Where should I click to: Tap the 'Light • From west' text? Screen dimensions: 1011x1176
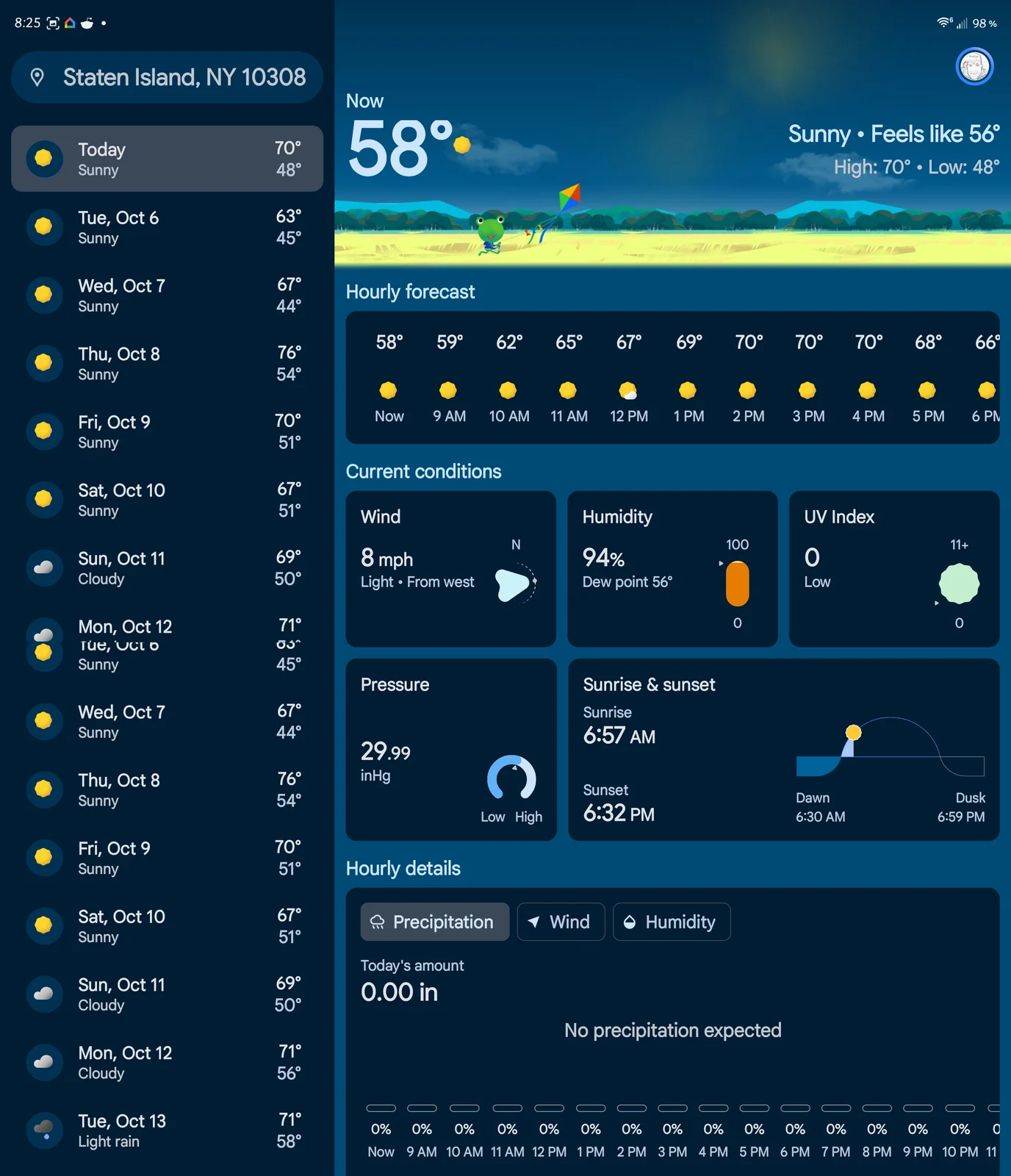(x=417, y=582)
